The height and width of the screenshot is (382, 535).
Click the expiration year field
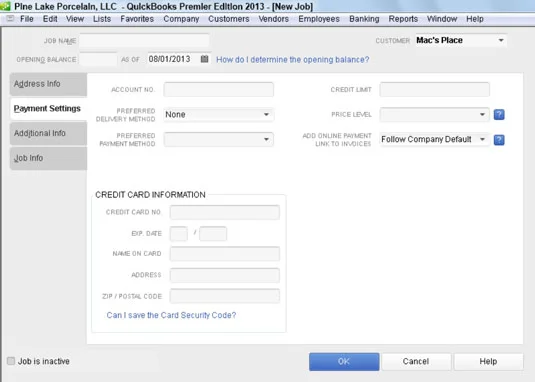click(x=213, y=234)
